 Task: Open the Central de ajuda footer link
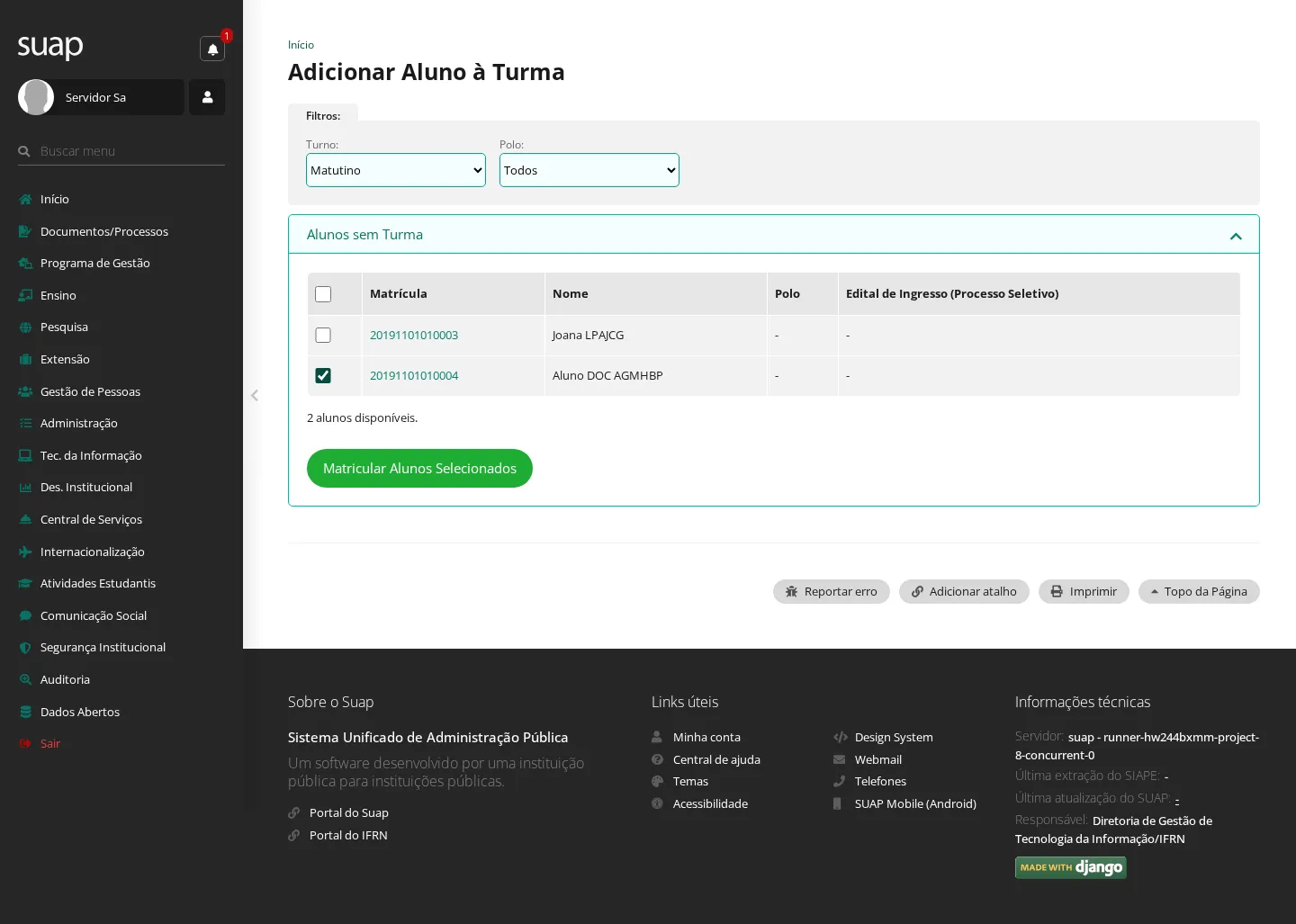(716, 759)
